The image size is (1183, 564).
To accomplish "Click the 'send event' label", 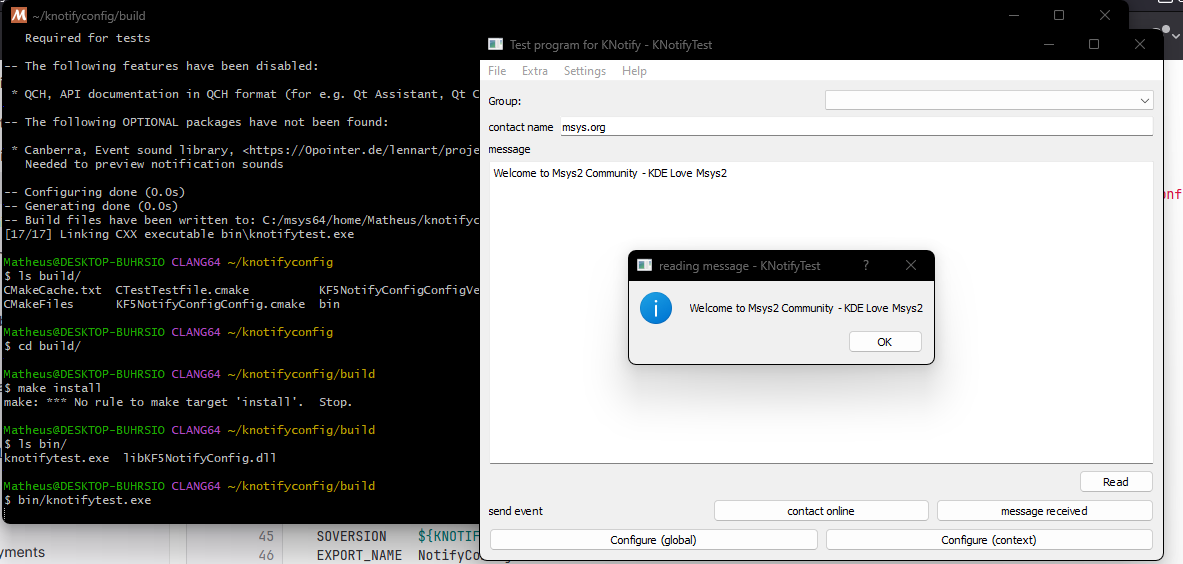I will click(515, 510).
